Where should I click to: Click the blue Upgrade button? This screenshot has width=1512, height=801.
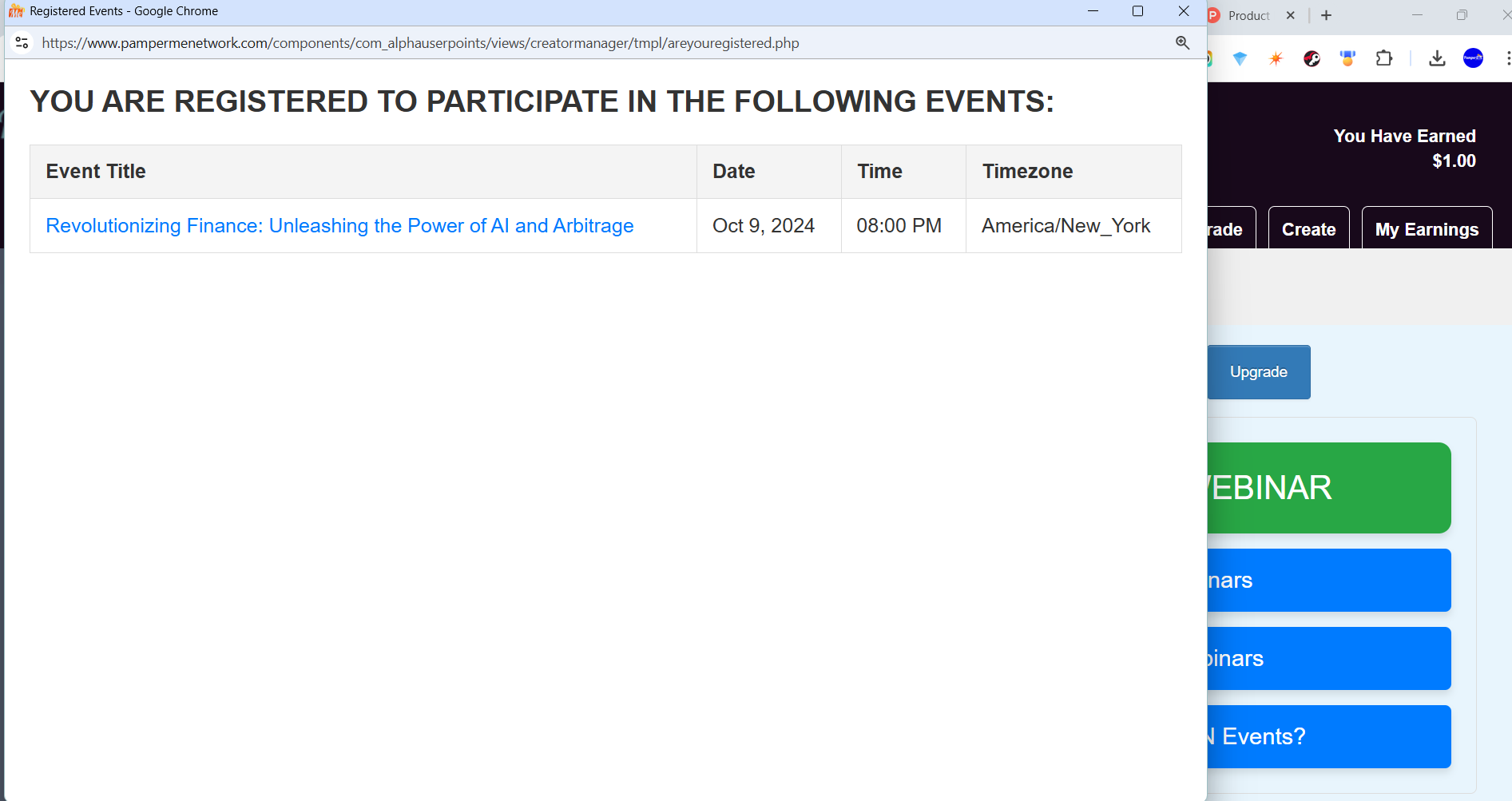pos(1259,372)
